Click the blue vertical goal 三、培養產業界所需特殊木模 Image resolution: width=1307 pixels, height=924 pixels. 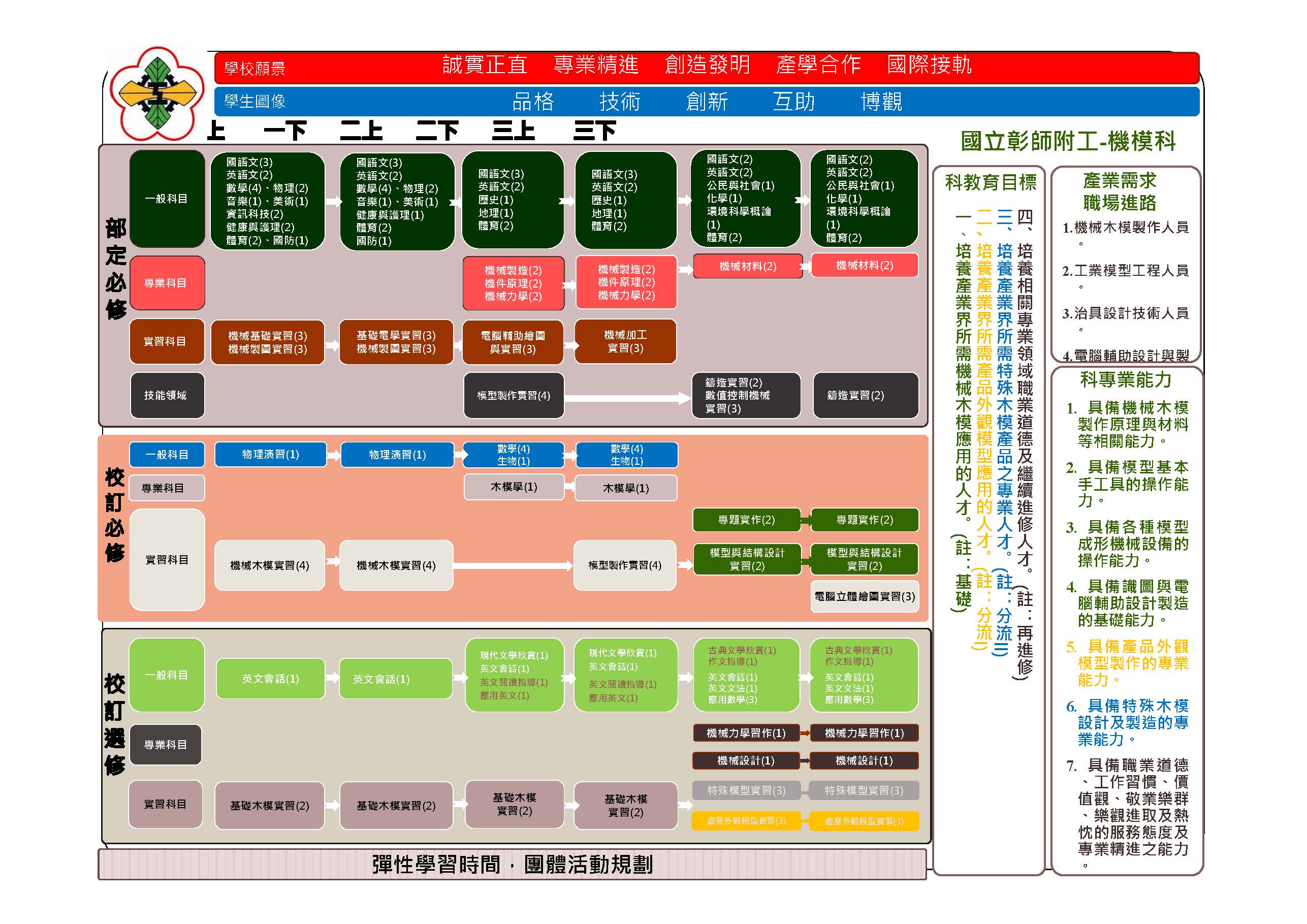coord(1005,433)
